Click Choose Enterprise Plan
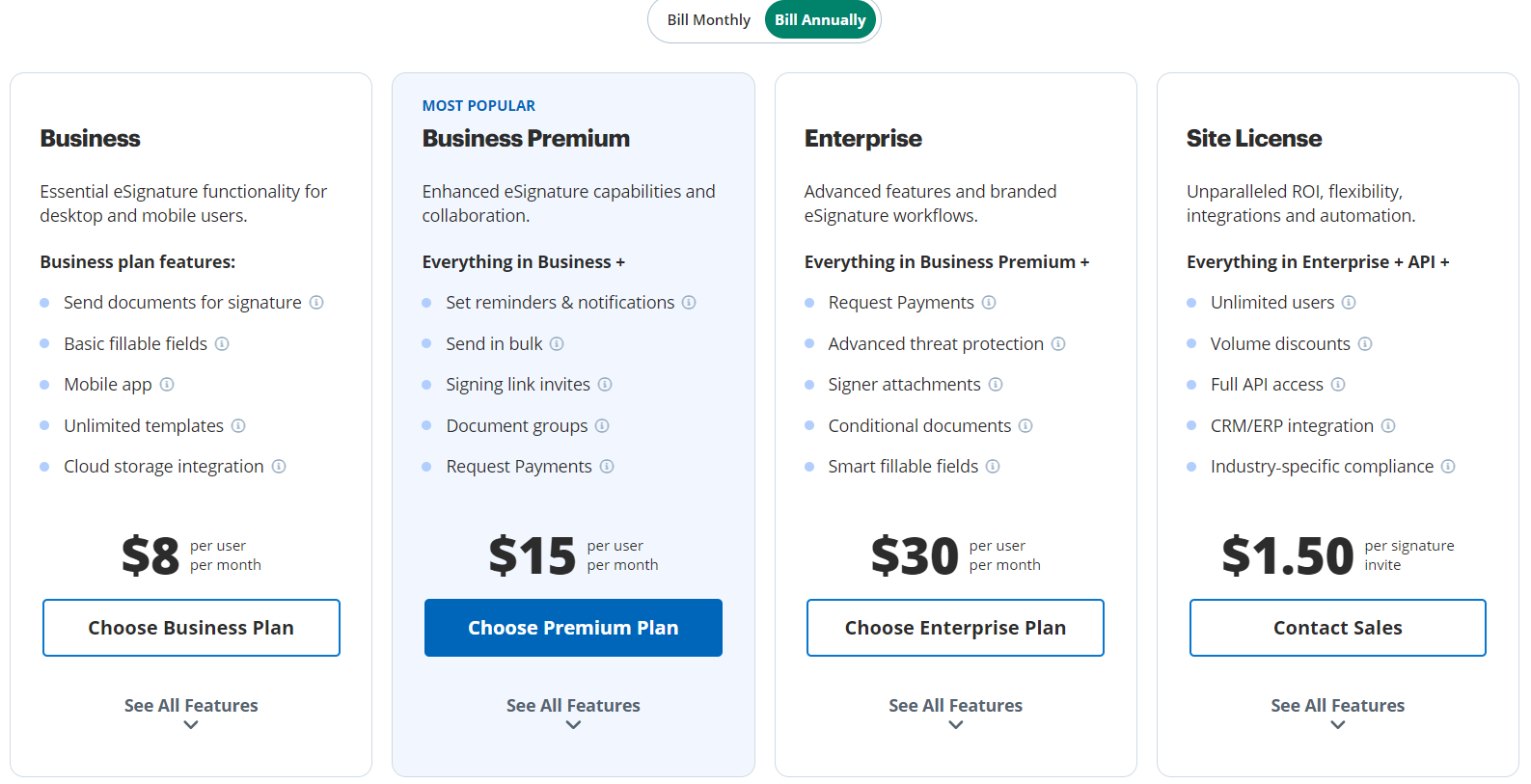 click(x=955, y=627)
